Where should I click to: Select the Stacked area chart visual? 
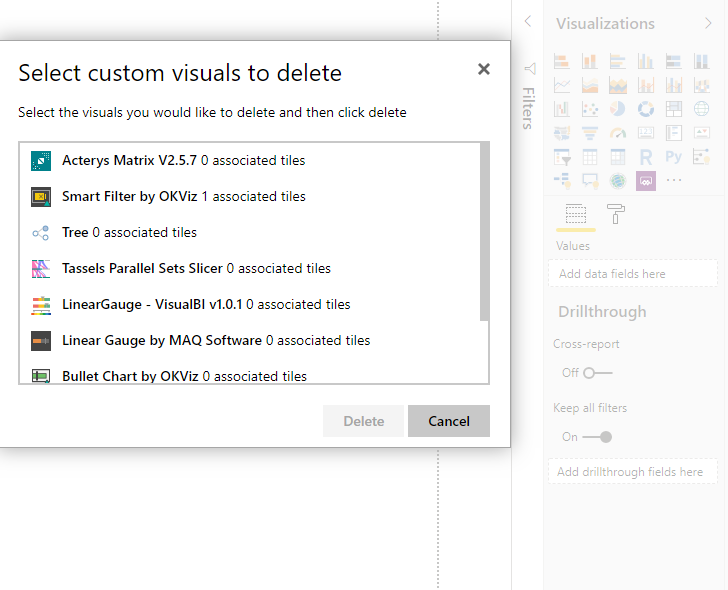618,85
